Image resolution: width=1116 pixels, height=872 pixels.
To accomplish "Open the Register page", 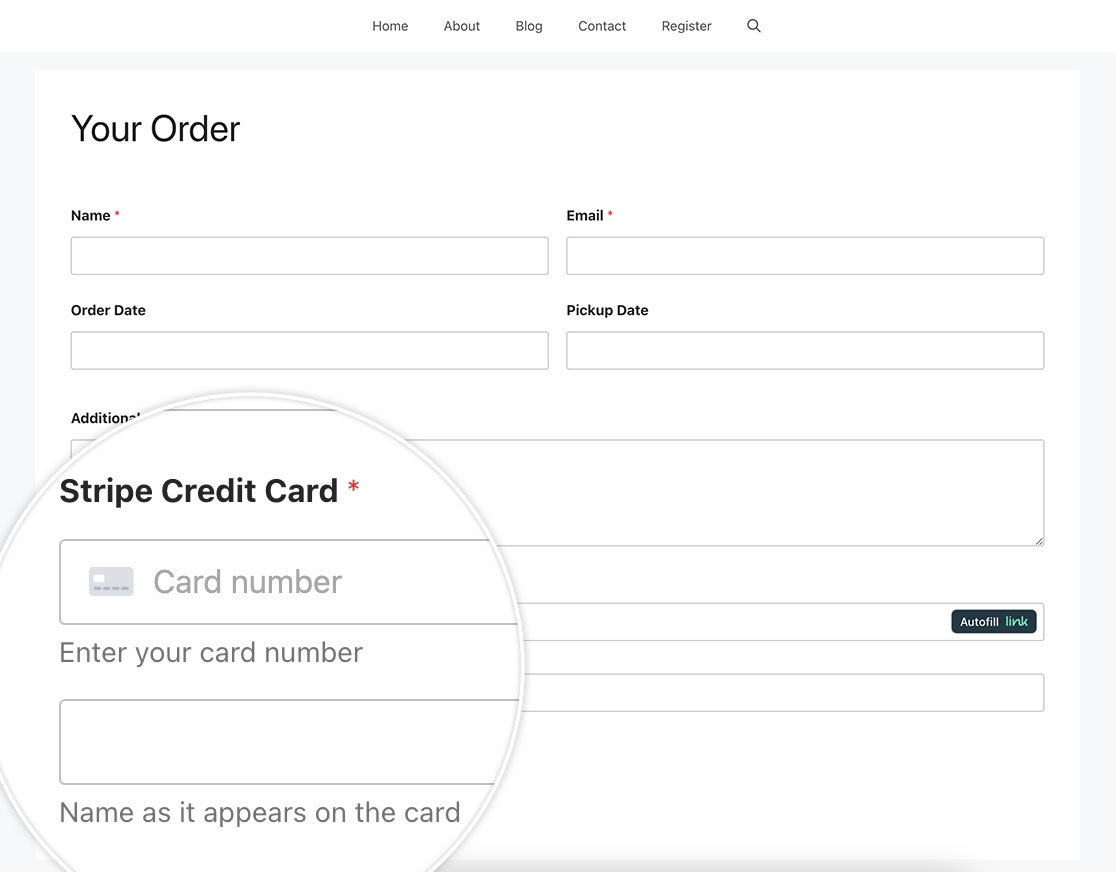I will click(686, 26).
